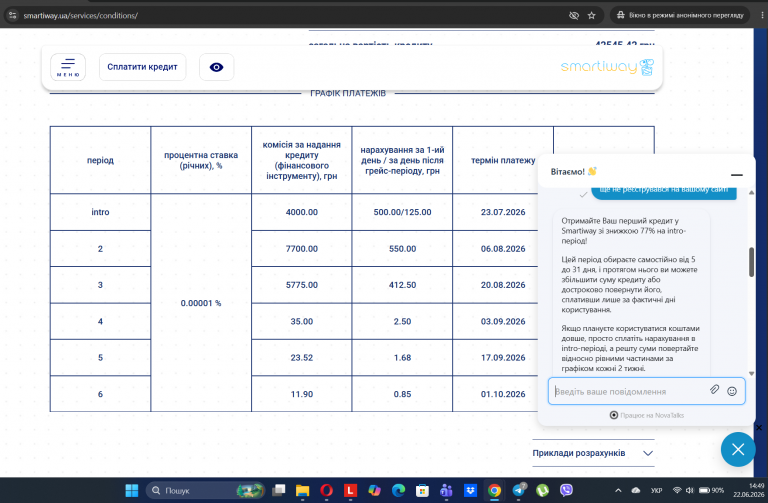Open the volume speaker tray icon
Screen dimensions: 768x503
point(690,490)
